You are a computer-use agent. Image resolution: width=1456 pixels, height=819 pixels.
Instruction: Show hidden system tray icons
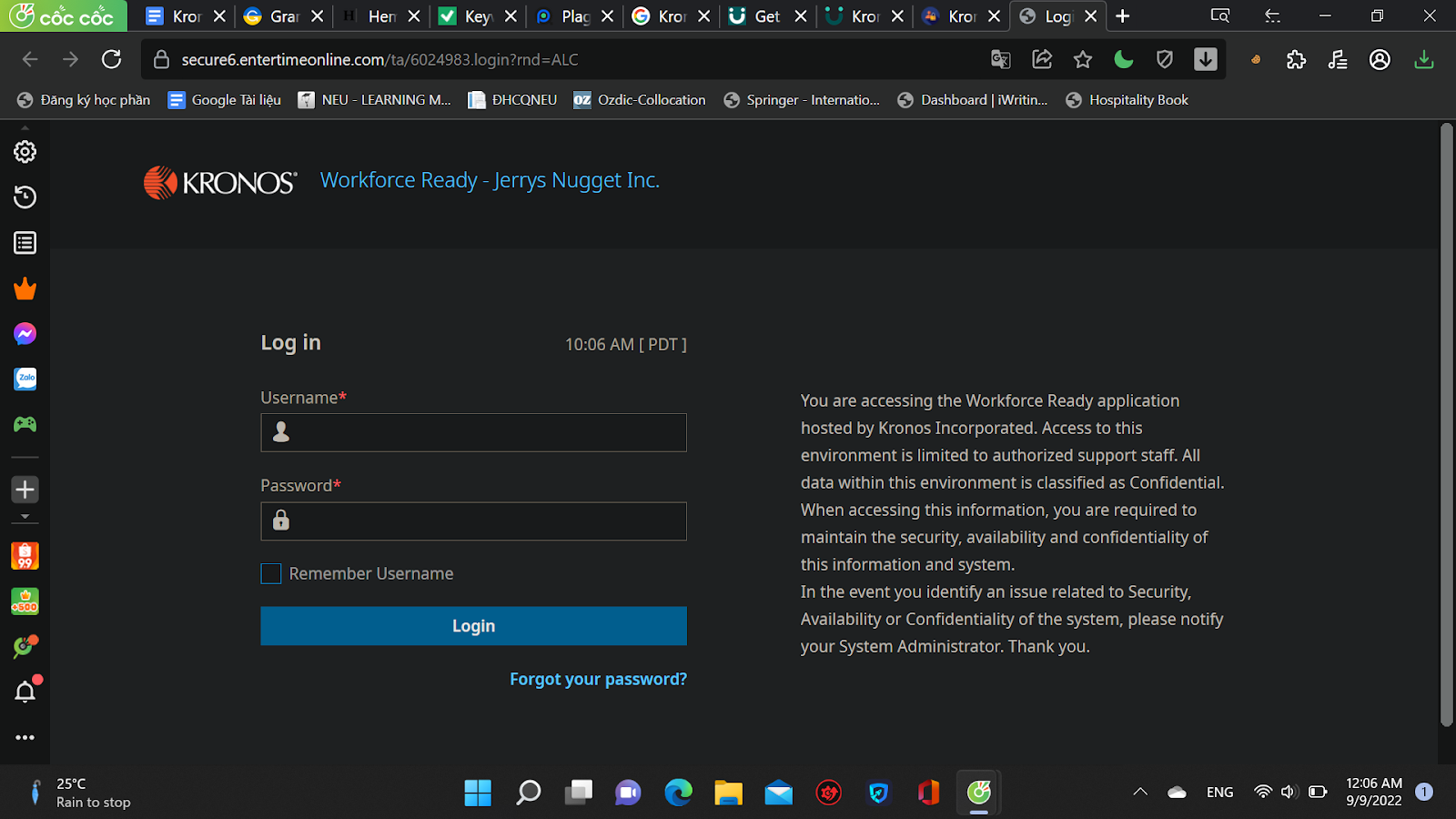[1140, 792]
